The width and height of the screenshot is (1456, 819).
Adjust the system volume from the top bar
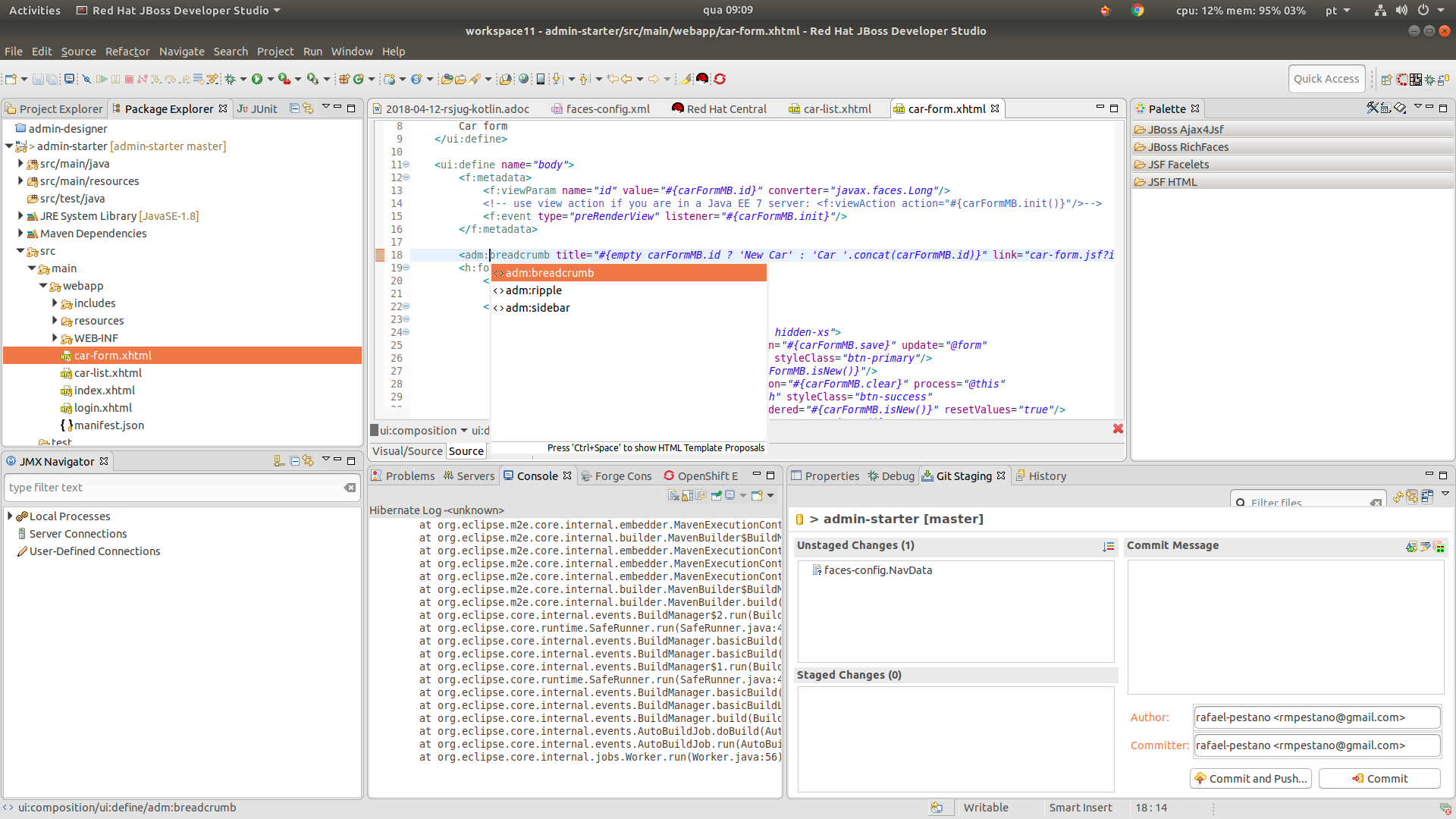(x=1402, y=10)
